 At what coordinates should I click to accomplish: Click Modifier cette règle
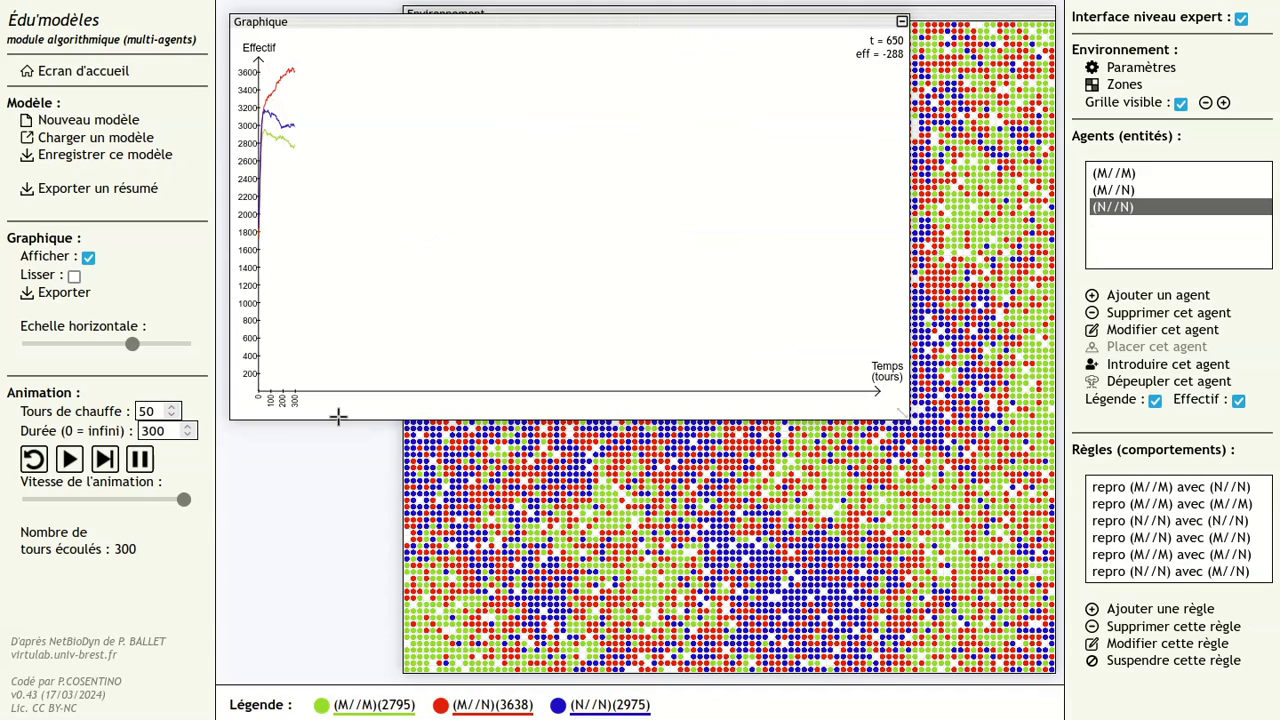pos(1166,643)
